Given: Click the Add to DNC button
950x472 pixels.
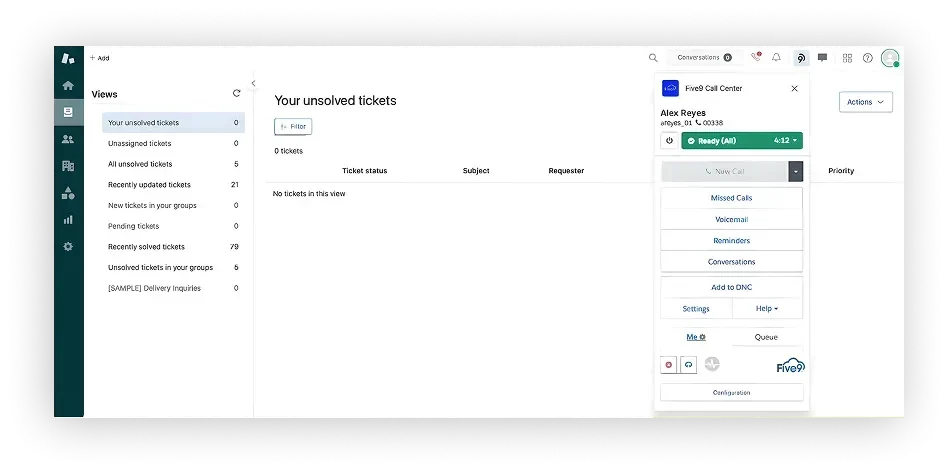Looking at the screenshot, I should point(731,287).
